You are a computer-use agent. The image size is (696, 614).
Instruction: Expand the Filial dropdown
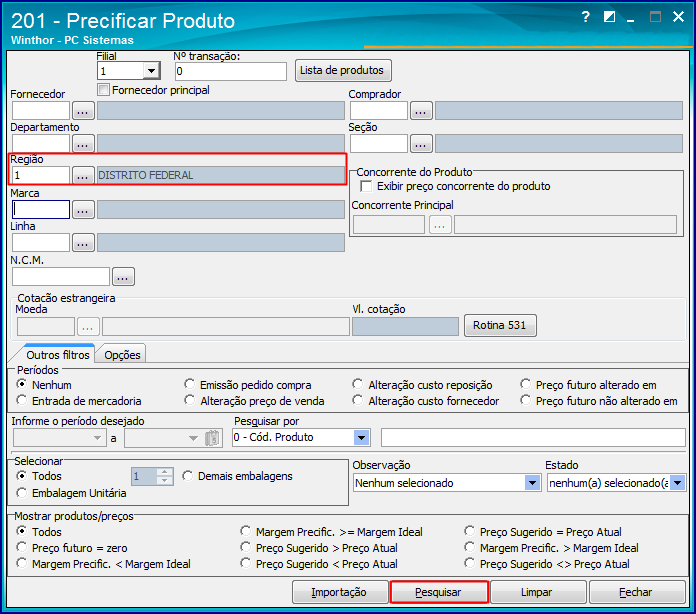pyautogui.click(x=151, y=71)
